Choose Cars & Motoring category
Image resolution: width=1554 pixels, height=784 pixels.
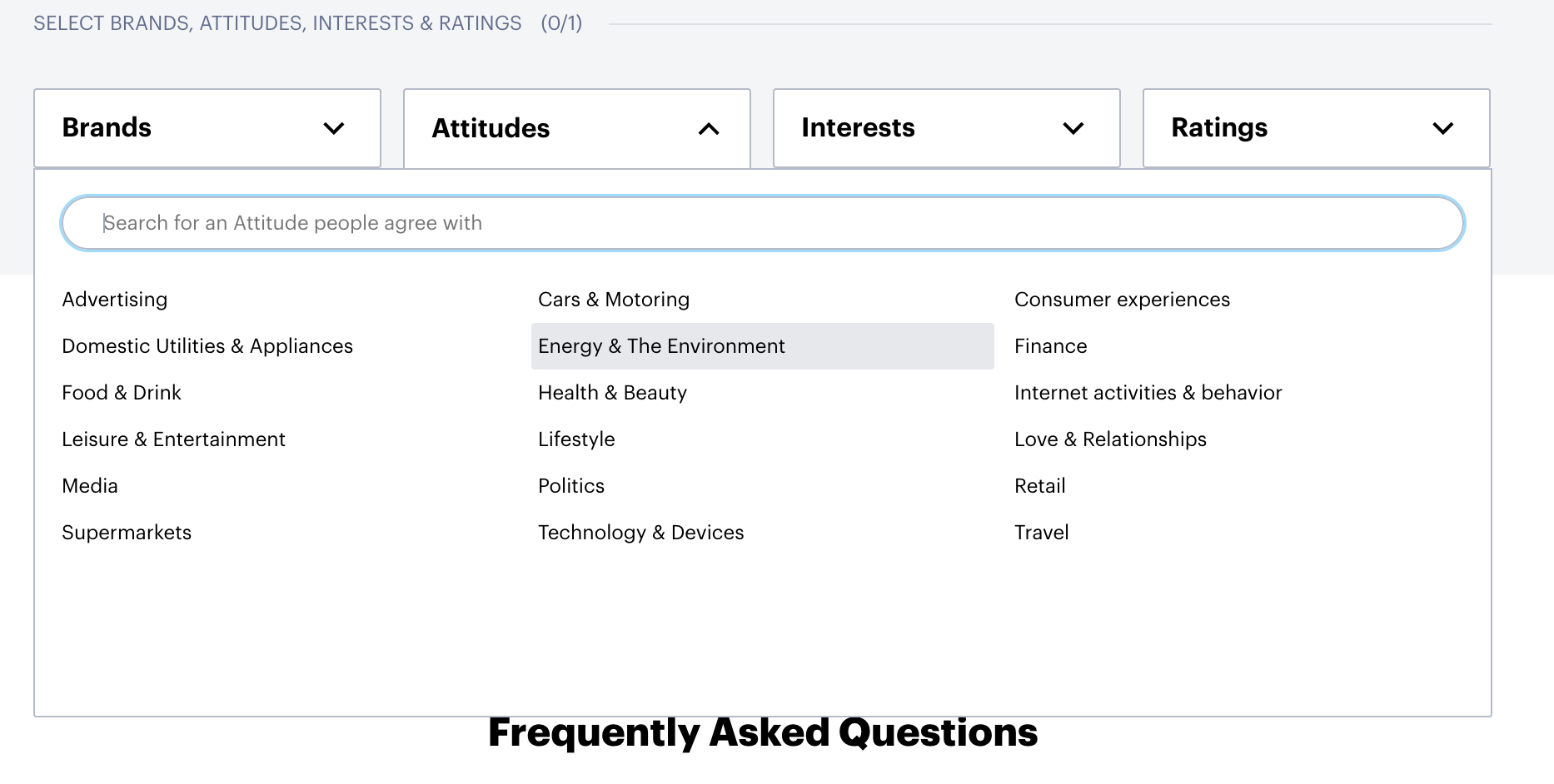[x=614, y=300]
